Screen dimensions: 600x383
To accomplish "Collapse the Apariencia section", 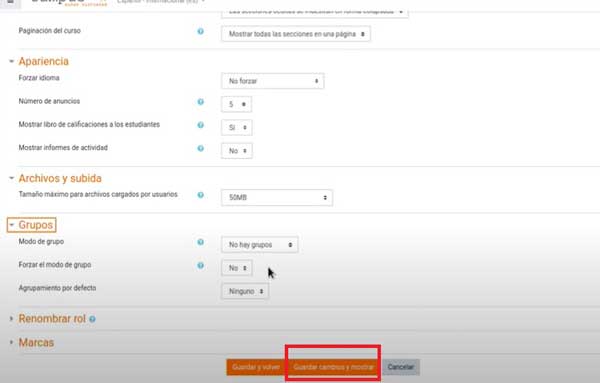I will click(11, 61).
